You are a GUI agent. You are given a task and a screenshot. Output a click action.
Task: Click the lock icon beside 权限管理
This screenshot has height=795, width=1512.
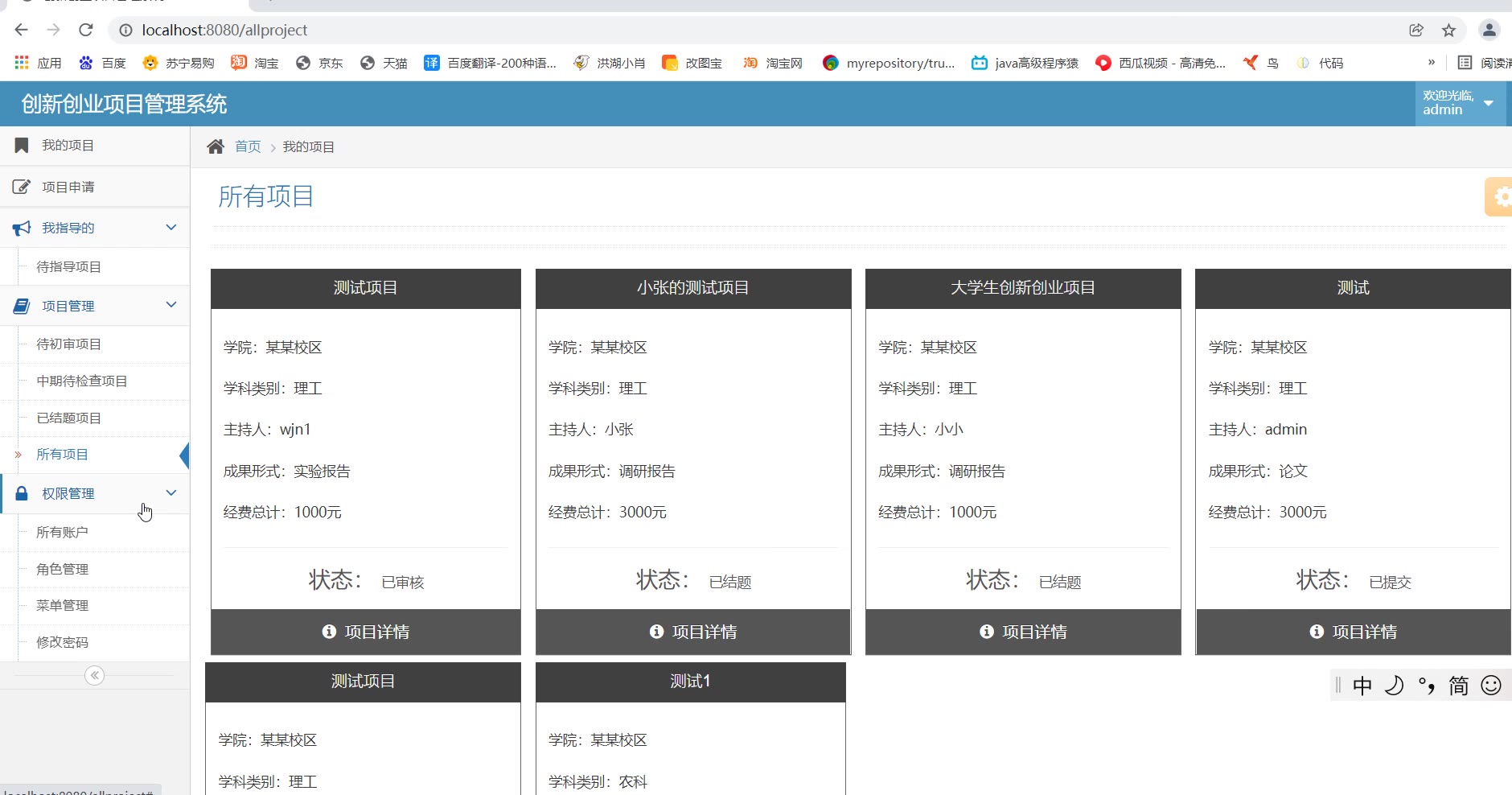pos(22,493)
